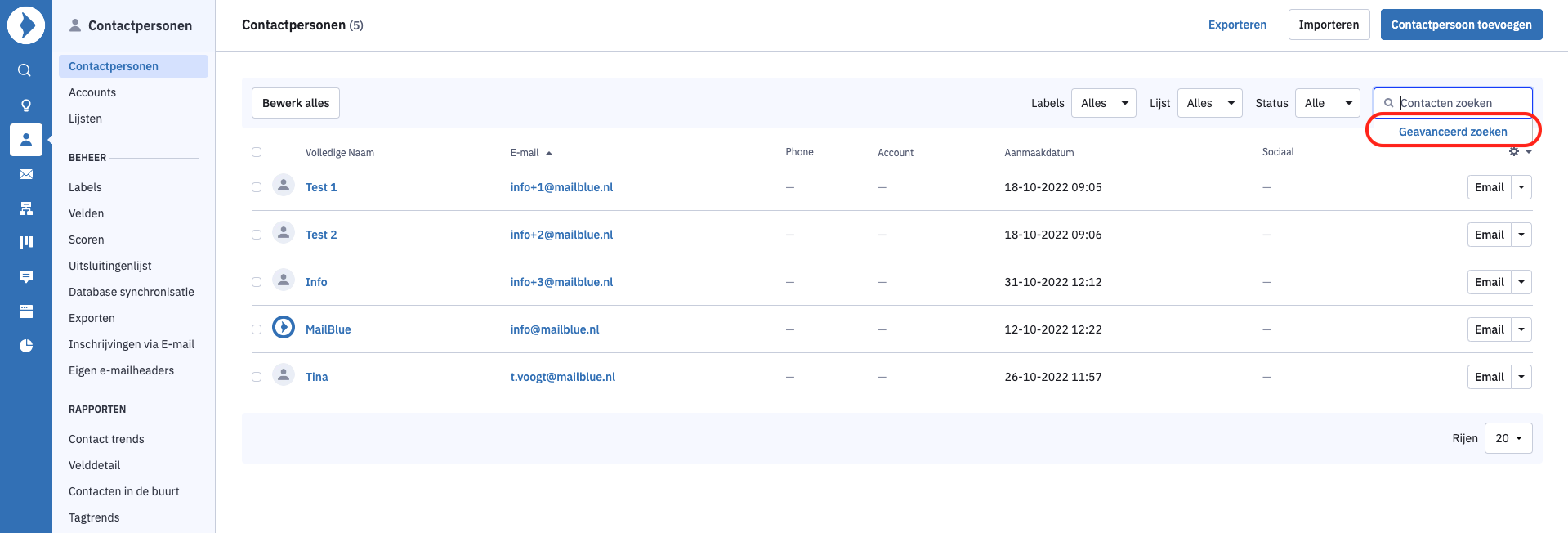
Task: Expand Email action arrow for MailBlue
Action: 1521,329
